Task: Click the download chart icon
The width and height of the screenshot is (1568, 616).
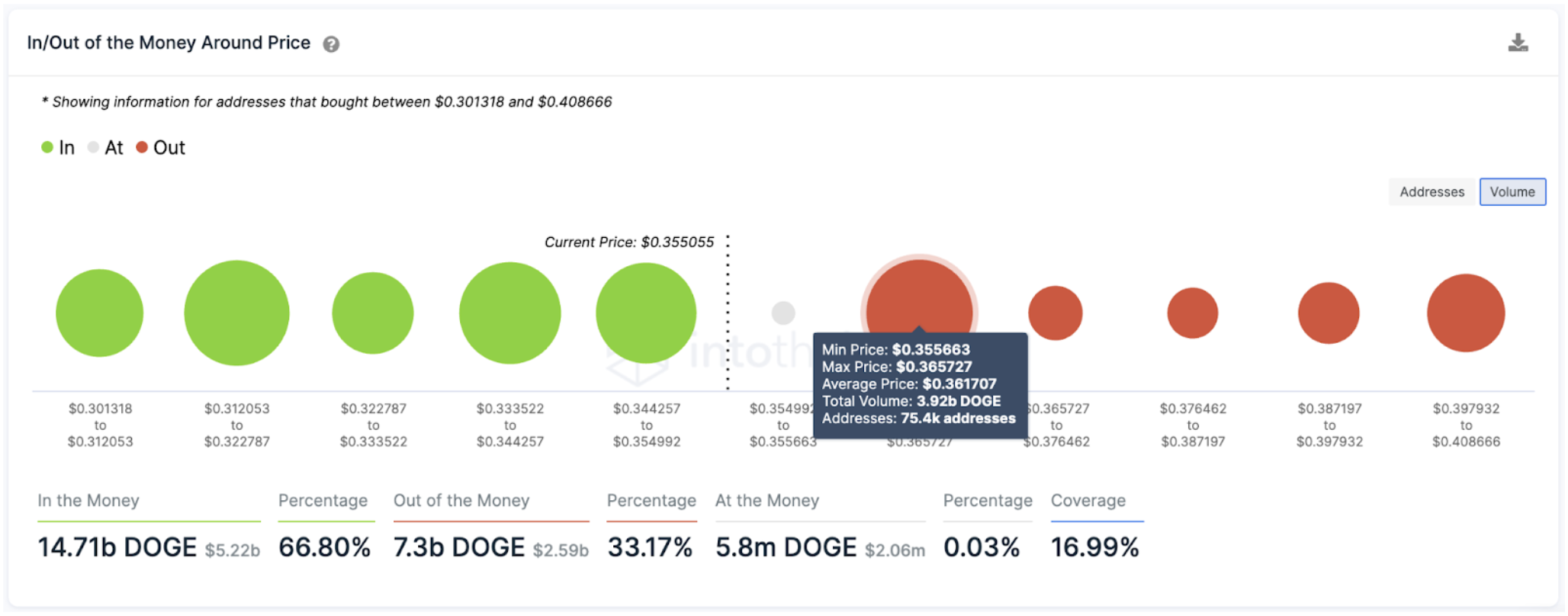Action: [1518, 43]
